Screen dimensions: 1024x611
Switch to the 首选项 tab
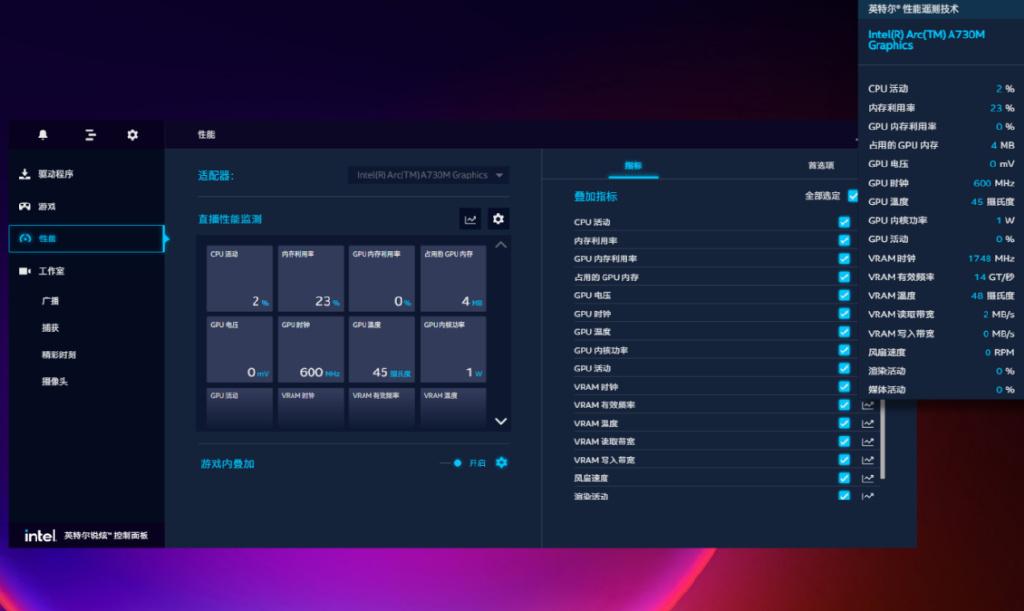pos(821,165)
